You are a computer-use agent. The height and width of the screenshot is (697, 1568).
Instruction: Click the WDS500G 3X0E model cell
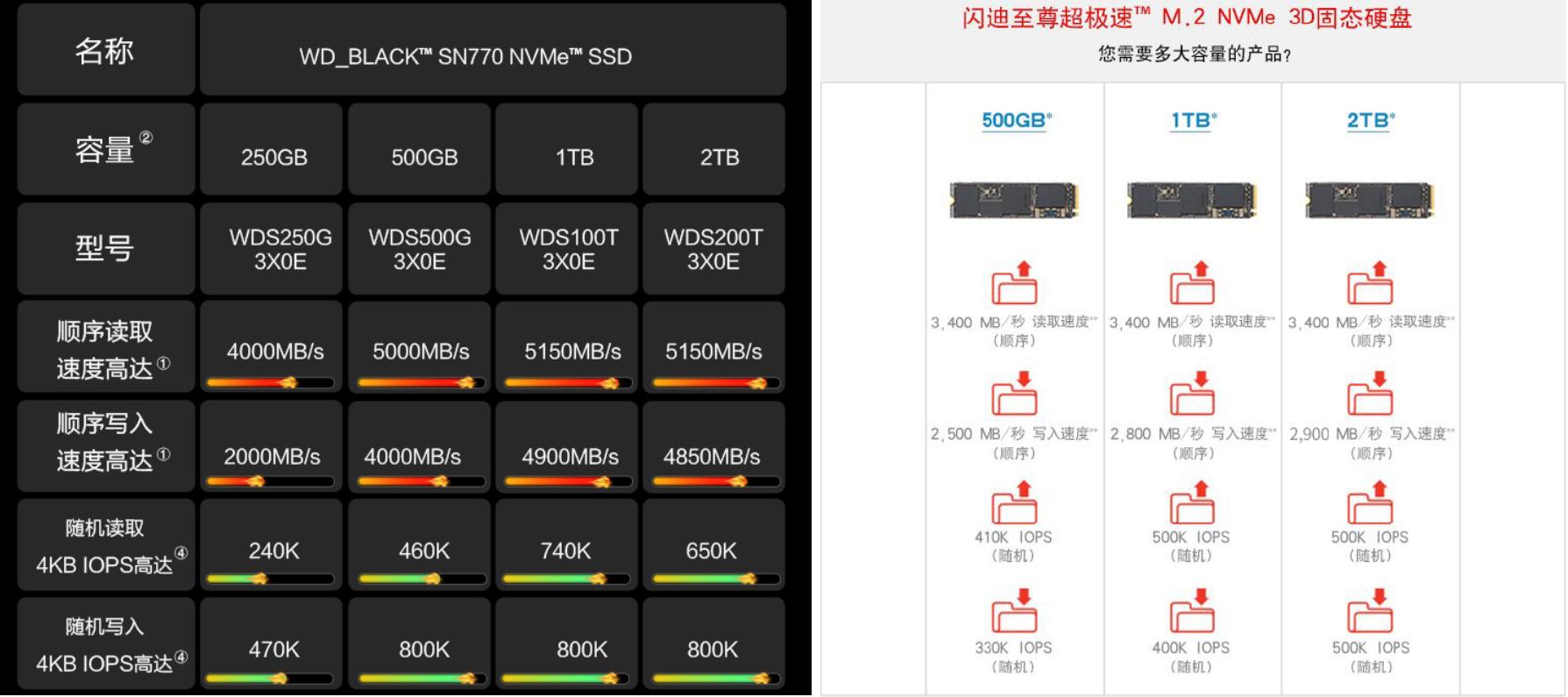[419, 249]
